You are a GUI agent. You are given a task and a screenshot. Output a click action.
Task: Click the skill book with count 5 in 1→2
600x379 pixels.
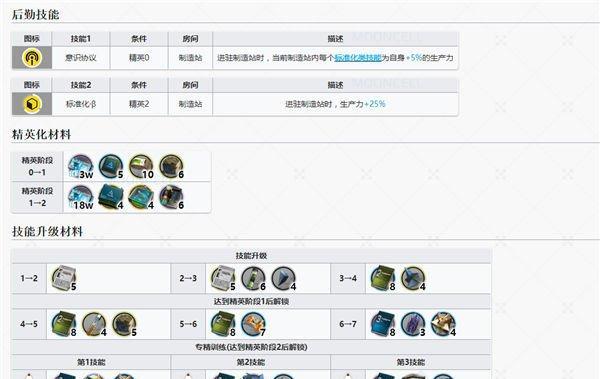coord(64,278)
